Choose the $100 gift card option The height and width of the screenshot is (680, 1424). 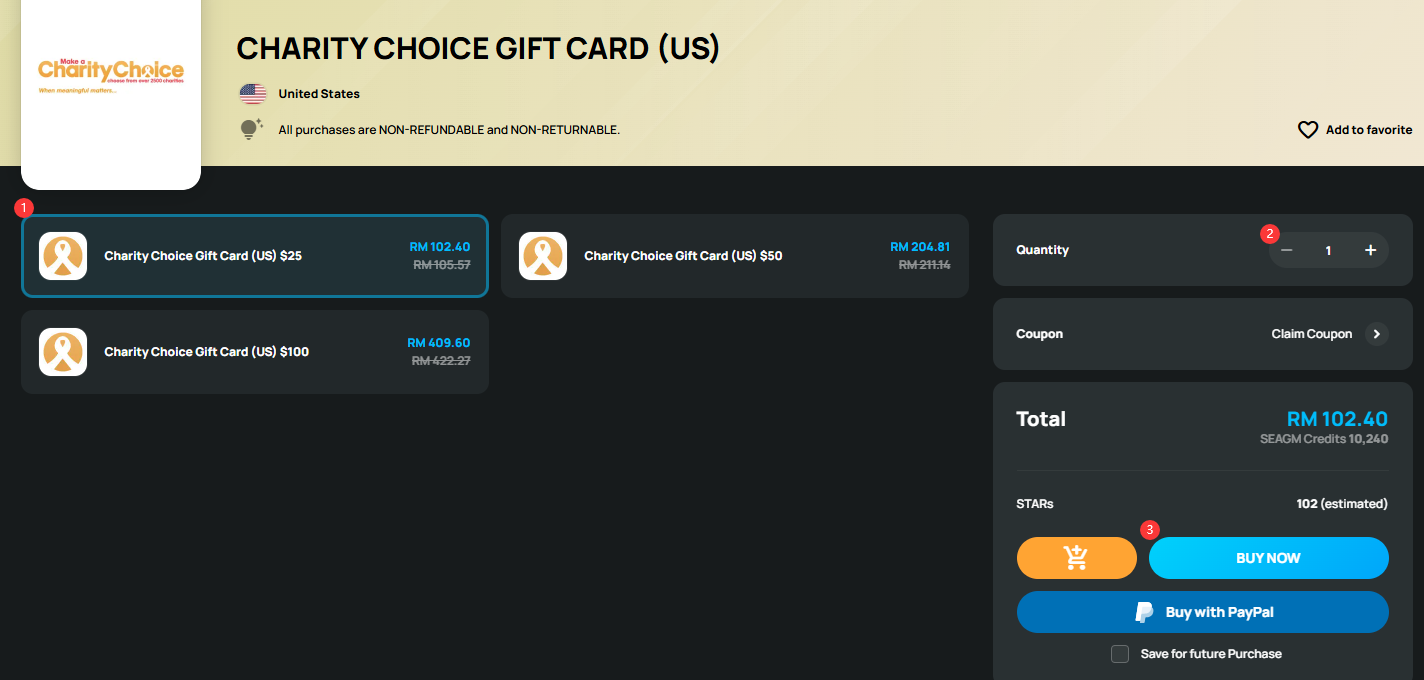point(255,352)
